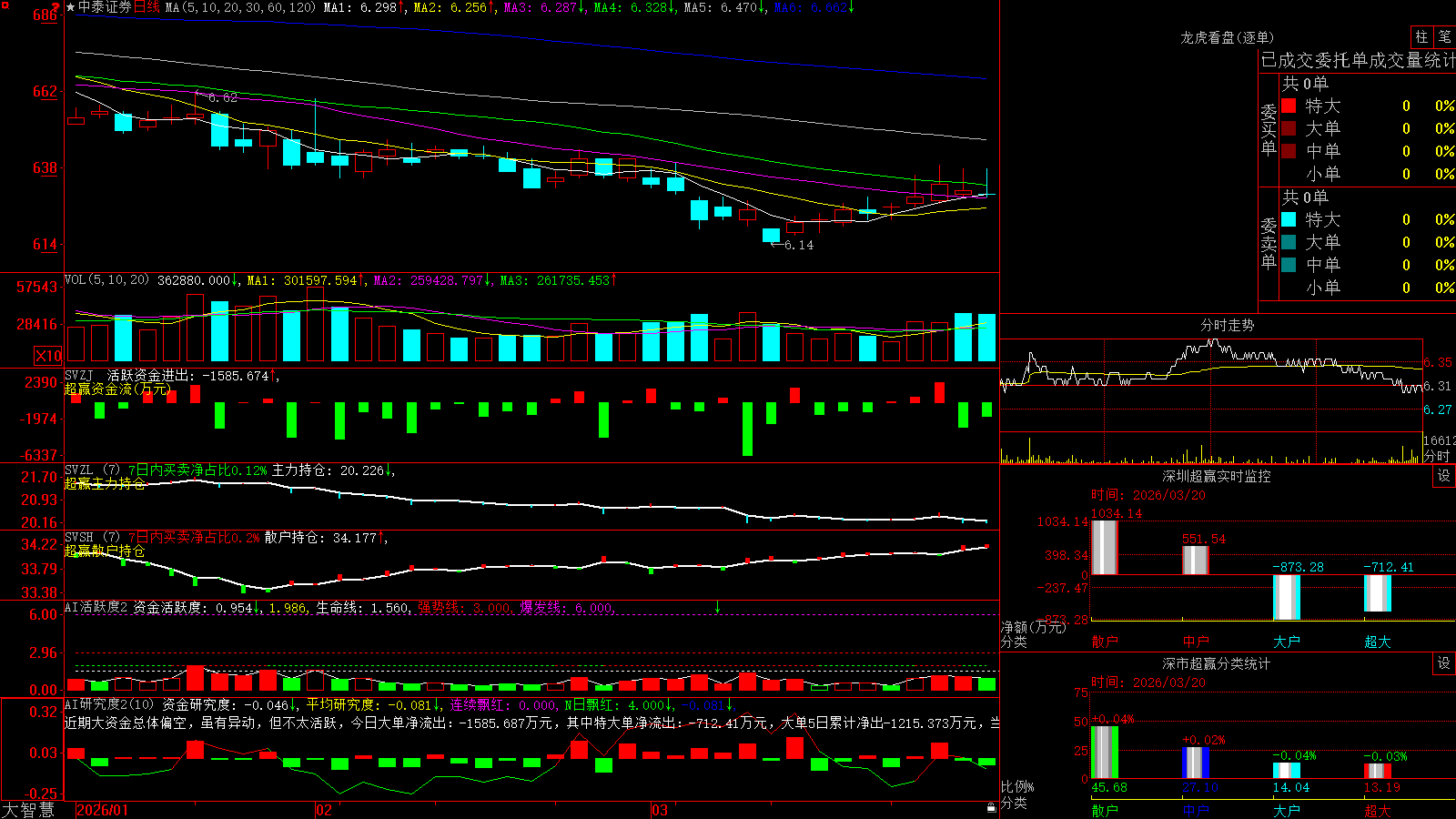Open the VOL(5,10,20) indicator parameters
1456x819 pixels.
[107, 279]
